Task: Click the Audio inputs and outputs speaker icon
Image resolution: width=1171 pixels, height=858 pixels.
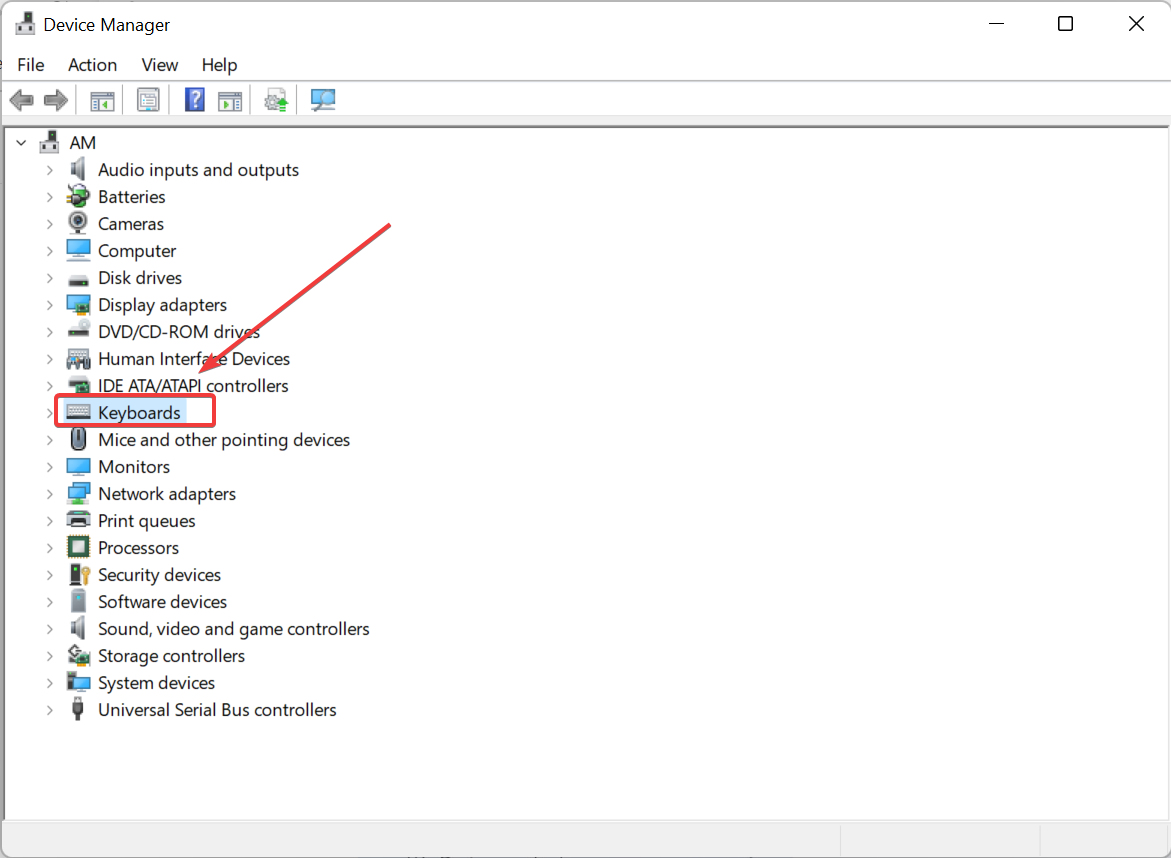Action: 78,170
